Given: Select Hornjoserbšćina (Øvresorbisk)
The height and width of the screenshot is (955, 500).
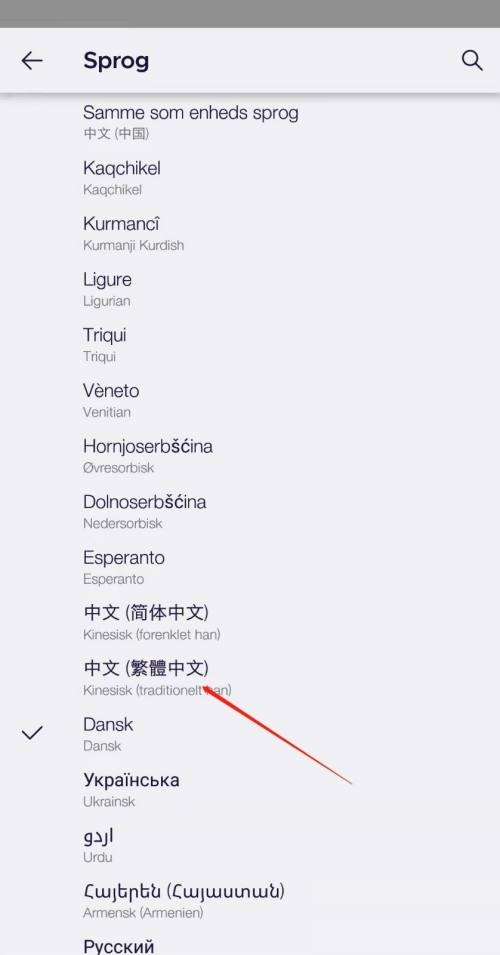Looking at the screenshot, I should click(250, 456).
